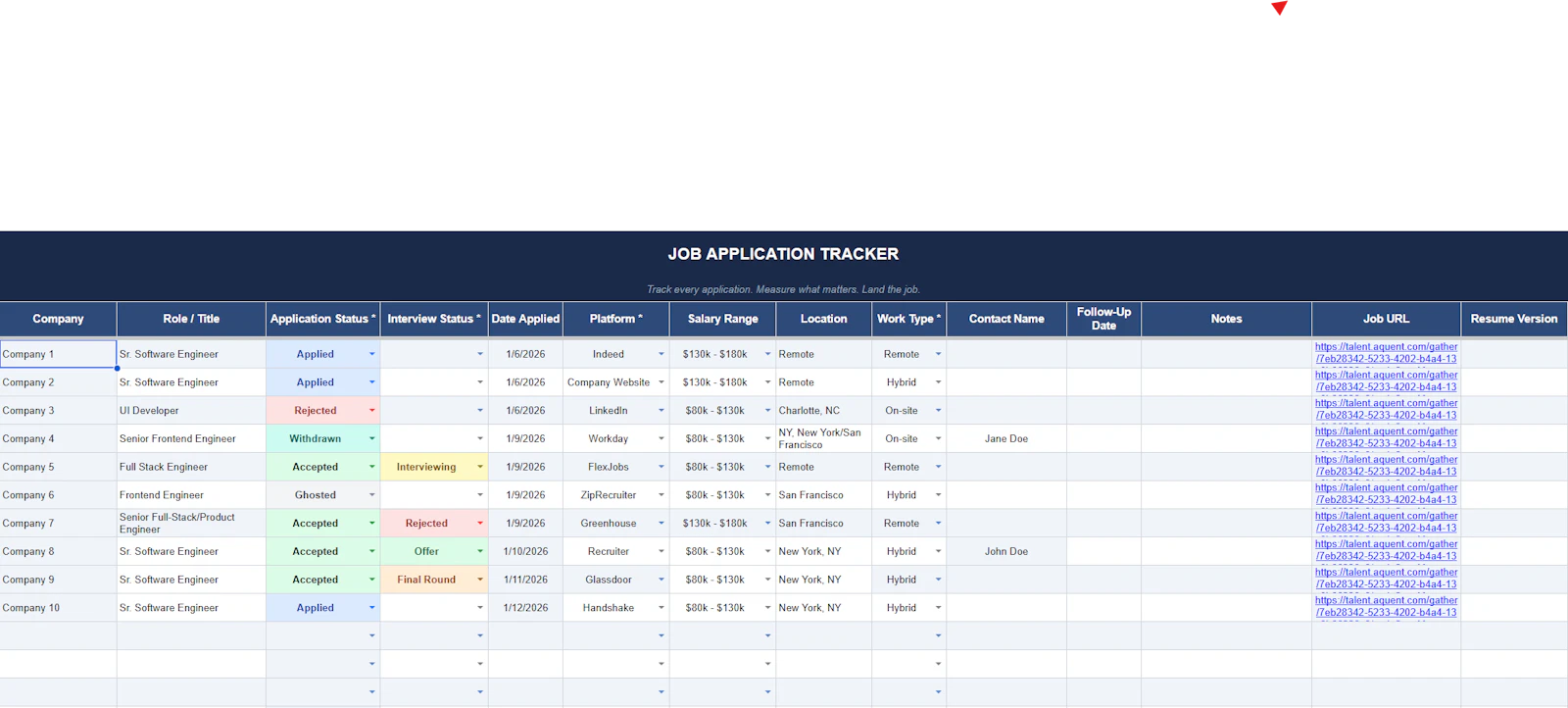Open Work Type dropdown for Company 1
1568x708 pixels.
coord(938,354)
